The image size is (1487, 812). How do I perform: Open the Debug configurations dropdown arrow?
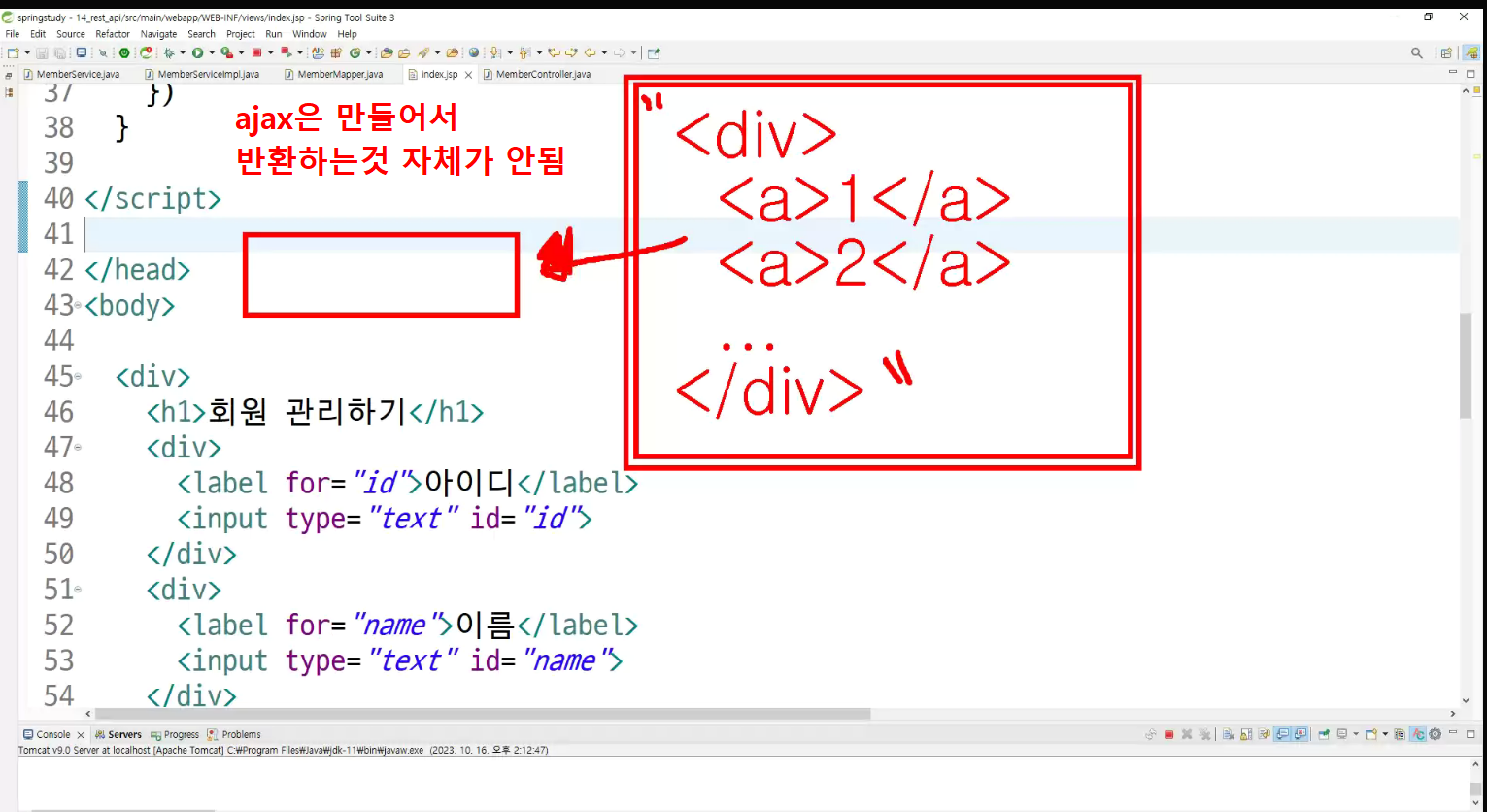tap(182, 53)
